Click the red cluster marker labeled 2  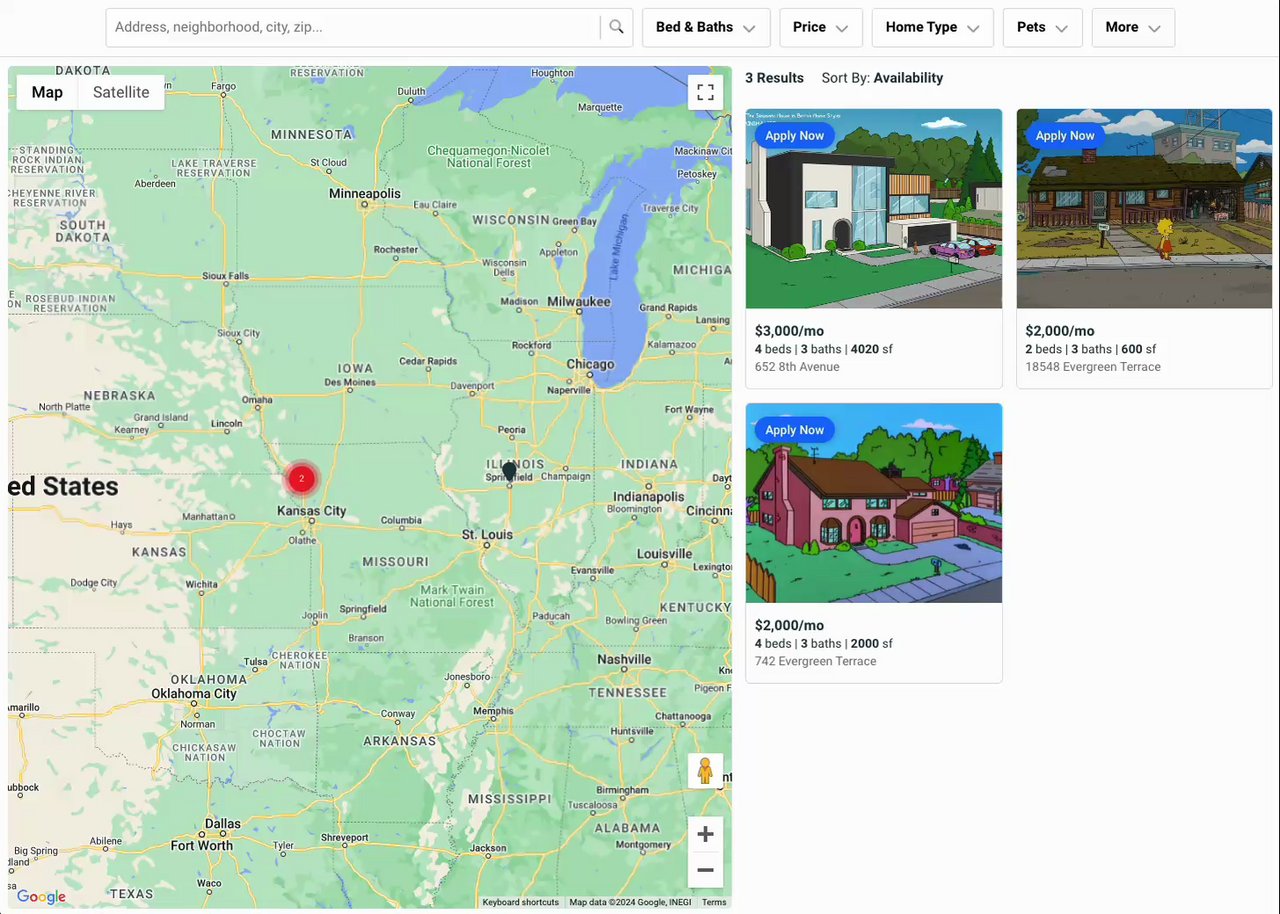301,478
